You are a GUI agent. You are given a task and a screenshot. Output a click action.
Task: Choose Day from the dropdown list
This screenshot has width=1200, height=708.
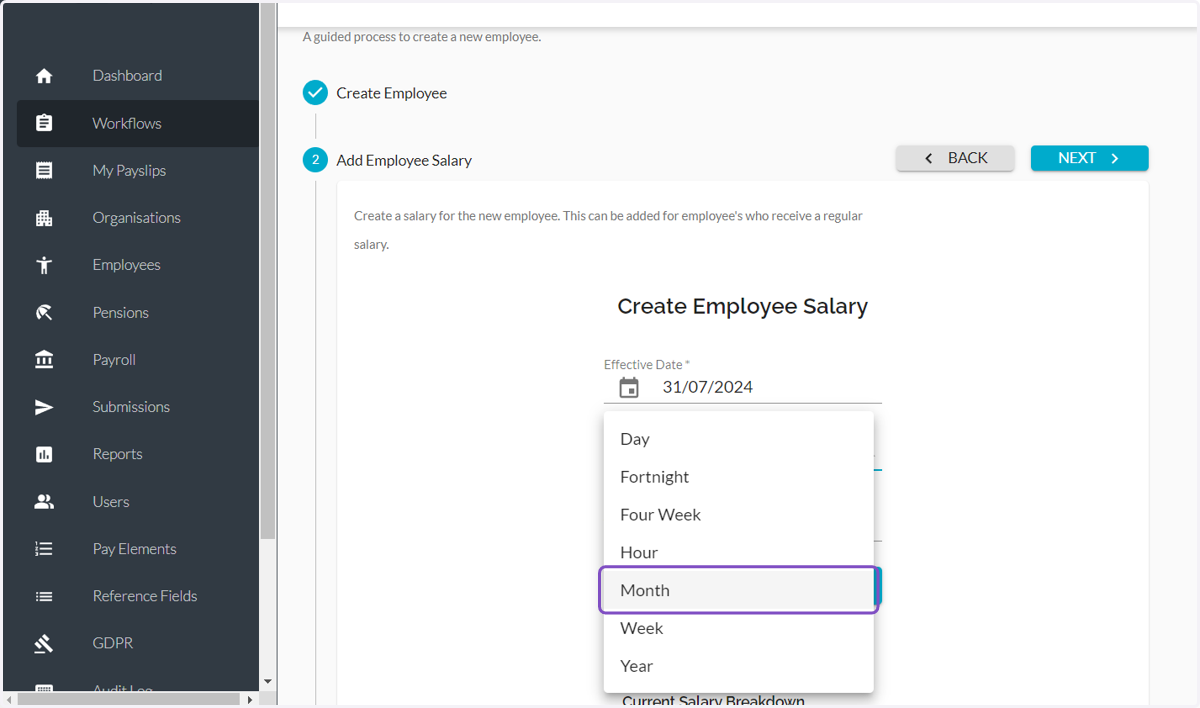[x=738, y=439]
